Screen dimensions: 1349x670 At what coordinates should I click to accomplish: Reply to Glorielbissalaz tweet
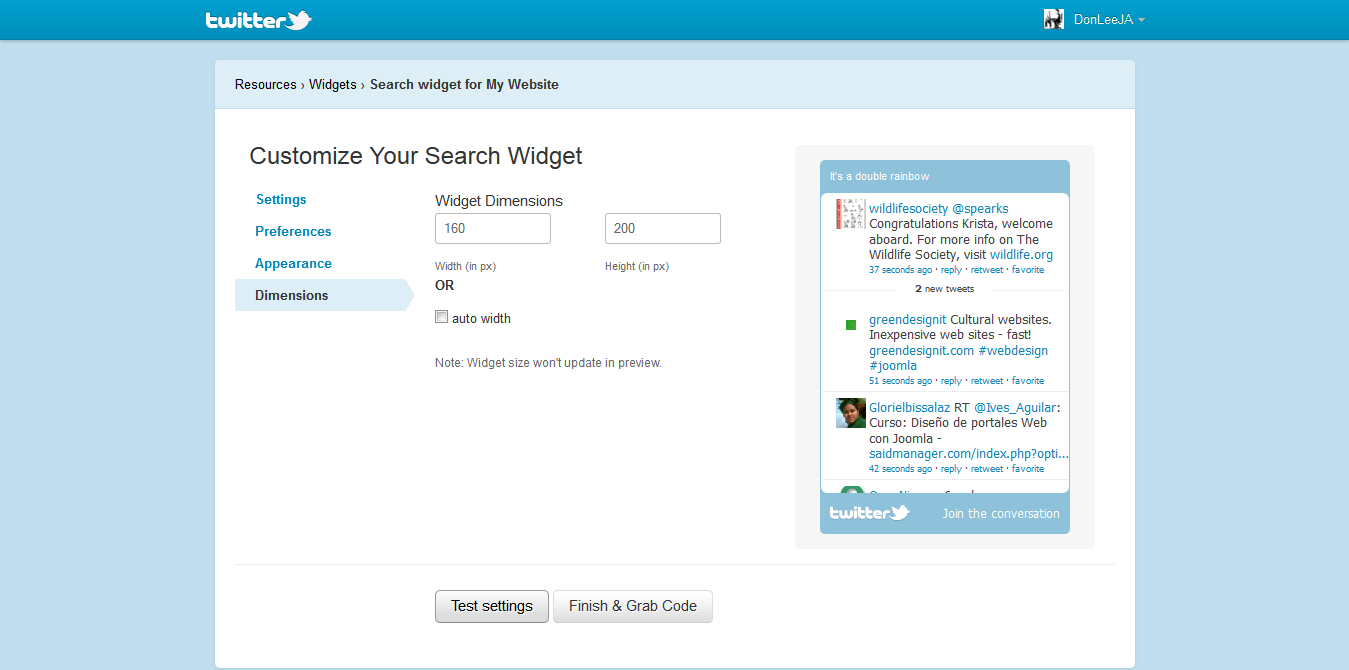pyautogui.click(x=951, y=469)
